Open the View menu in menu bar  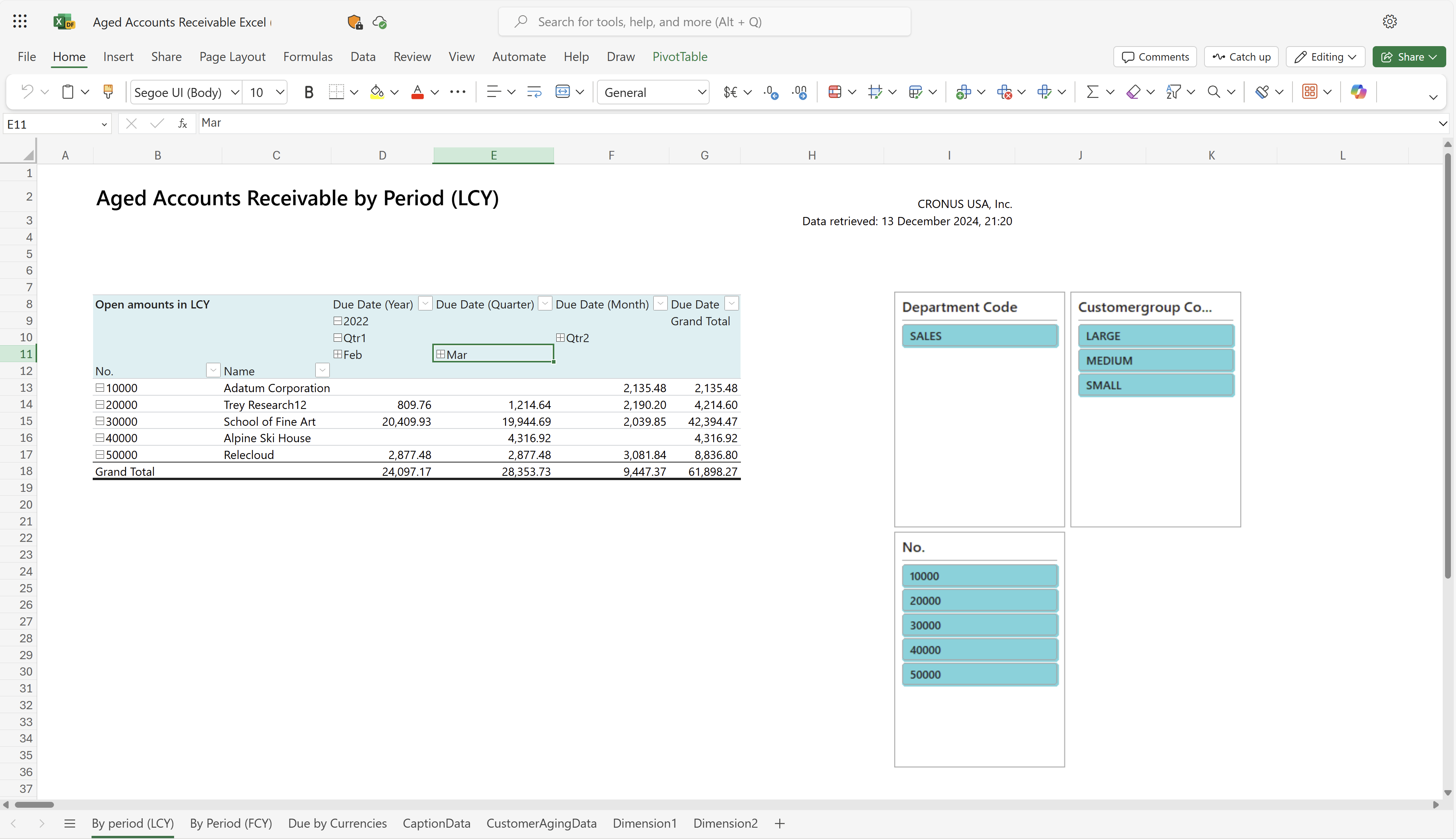click(x=460, y=56)
